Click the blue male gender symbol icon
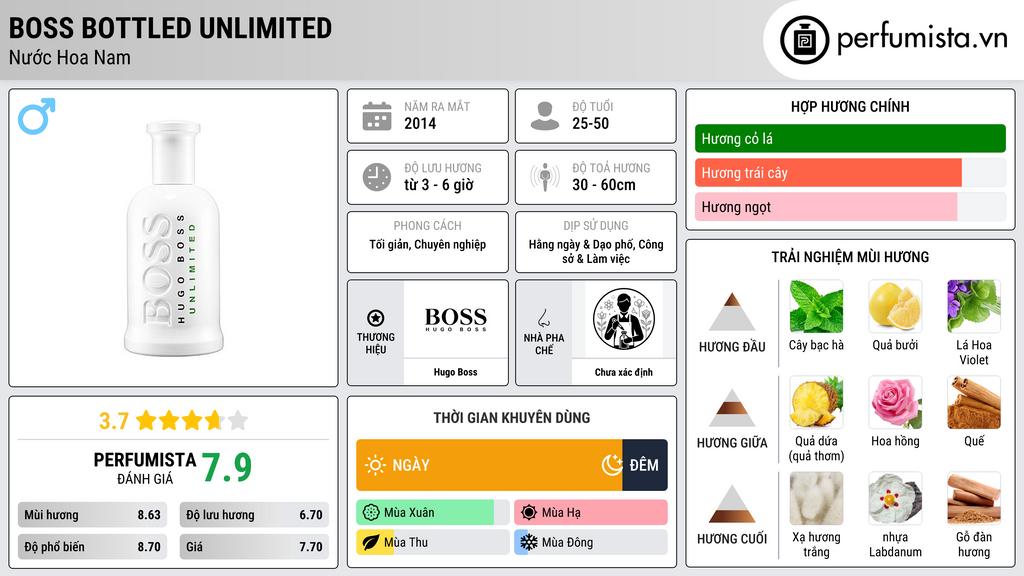This screenshot has height=576, width=1024. [x=37, y=116]
